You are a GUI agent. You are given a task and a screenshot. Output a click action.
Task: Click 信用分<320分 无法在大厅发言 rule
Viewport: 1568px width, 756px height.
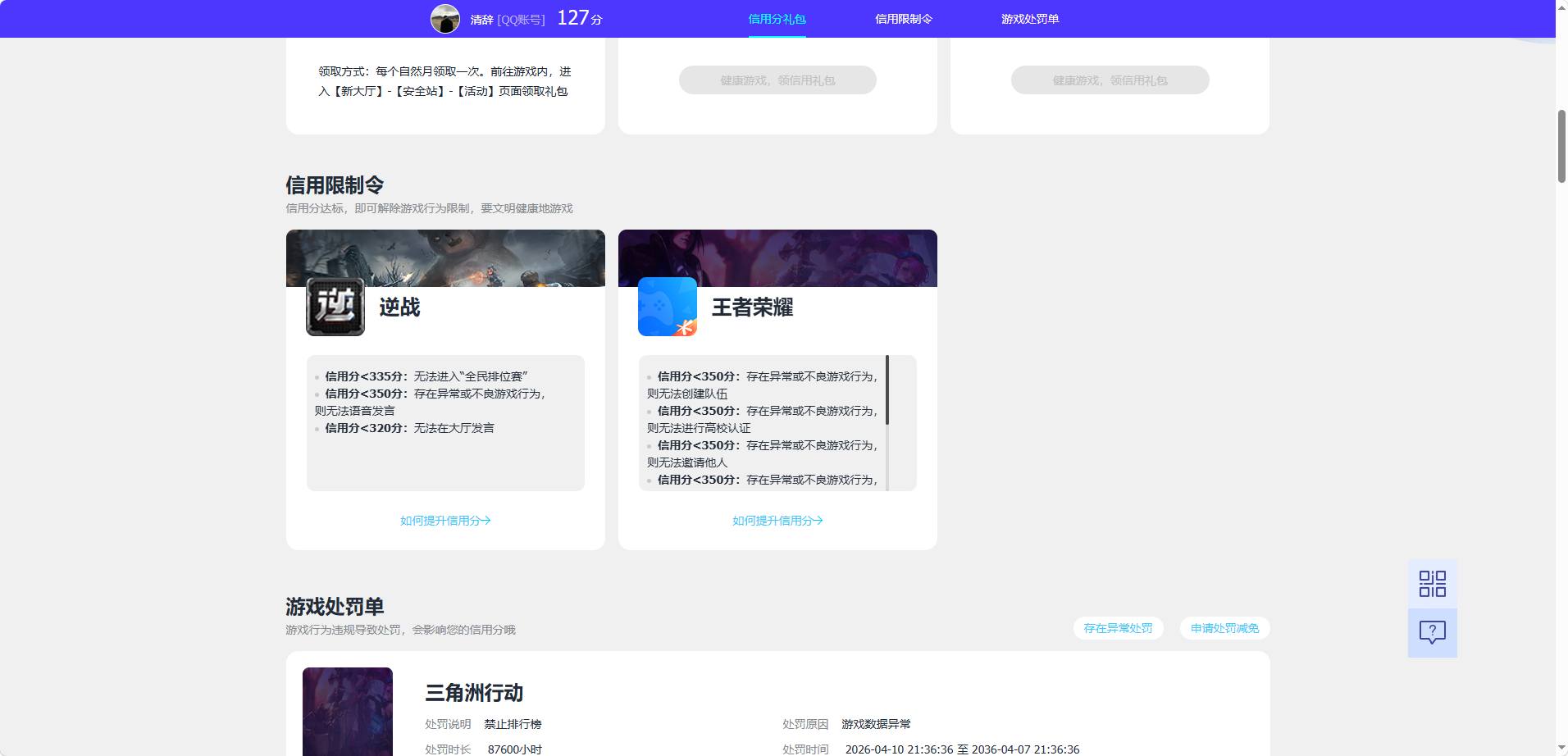409,428
